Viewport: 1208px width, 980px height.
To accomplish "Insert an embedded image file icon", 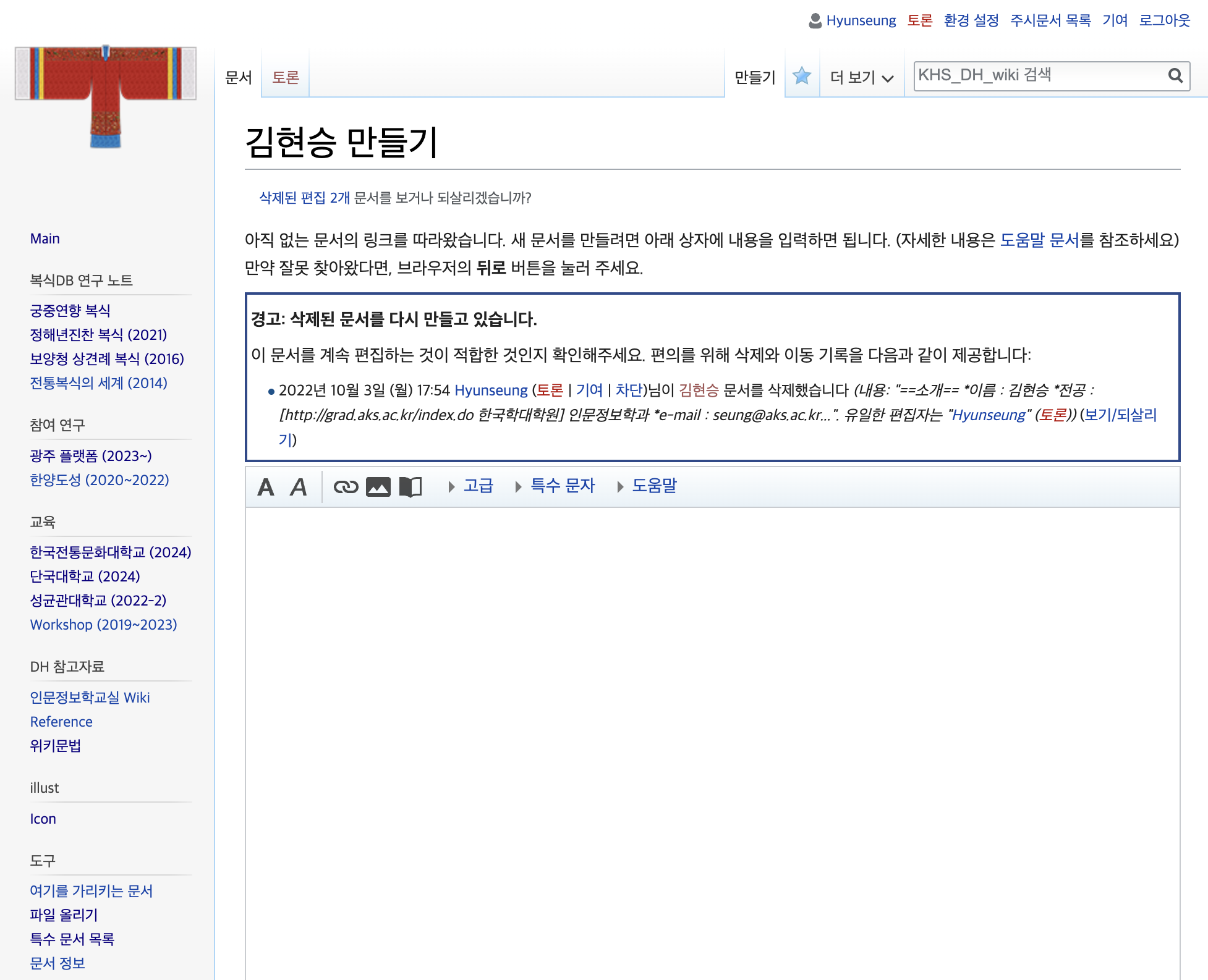I will pyautogui.click(x=378, y=487).
